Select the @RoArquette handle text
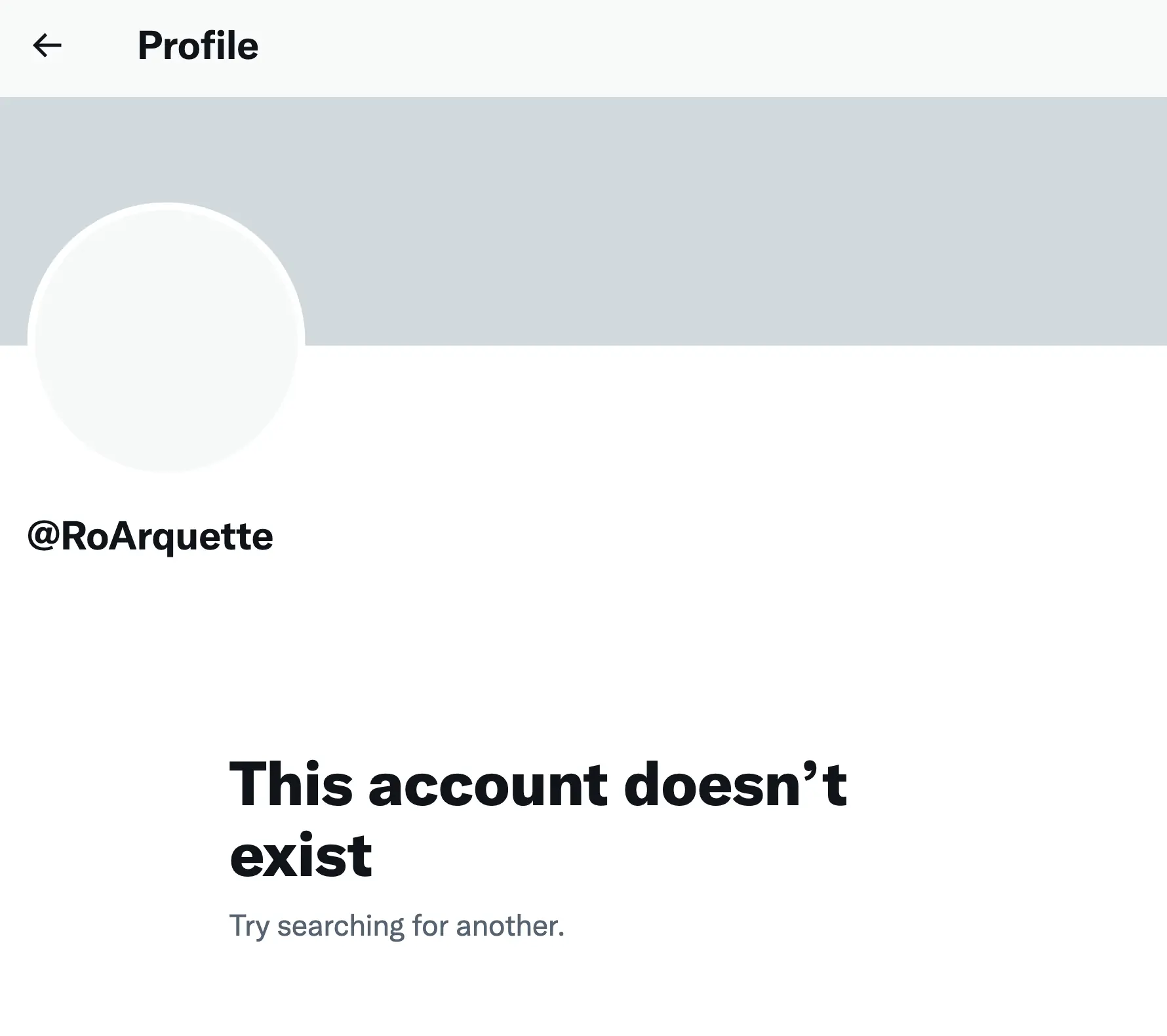 pos(150,536)
